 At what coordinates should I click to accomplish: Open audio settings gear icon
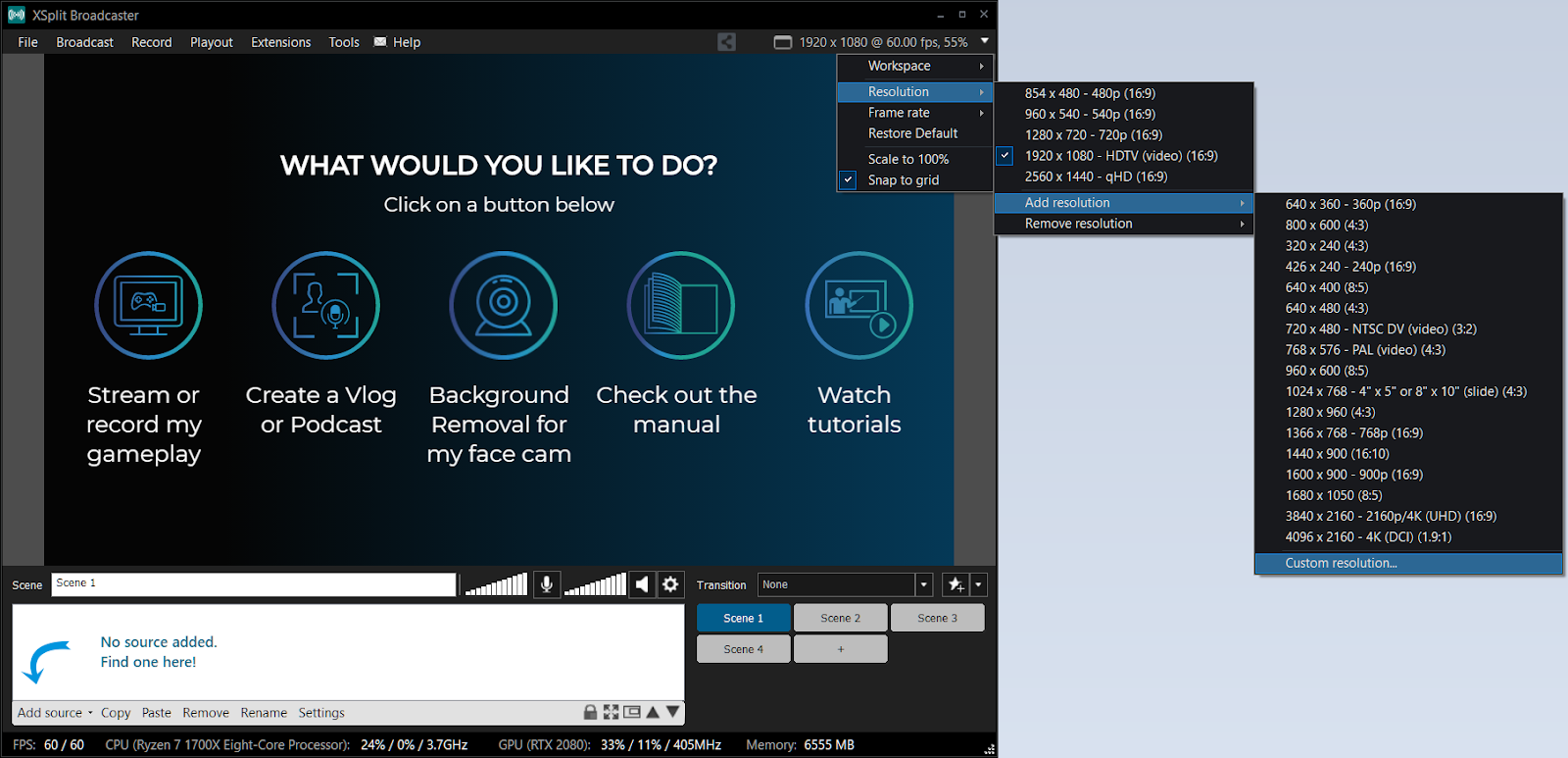coord(670,584)
